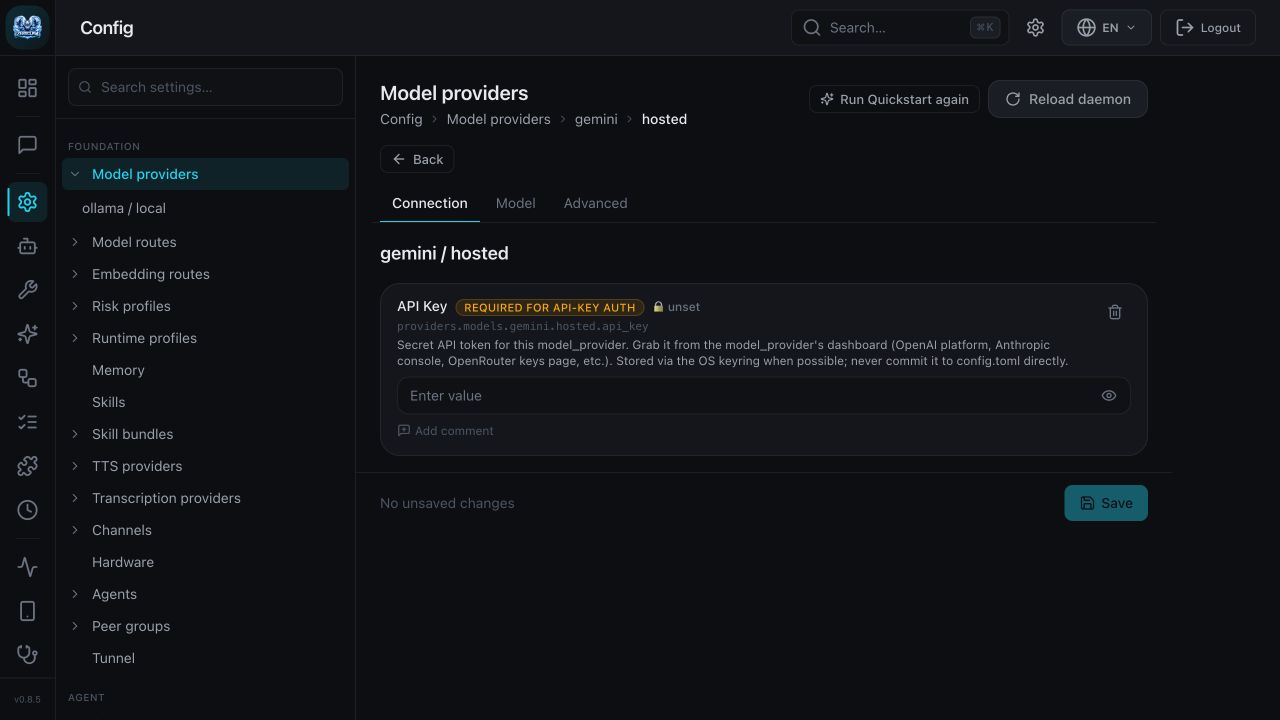Expand the Model routes tree item
The width and height of the screenshot is (1280, 720).
click(x=75, y=242)
